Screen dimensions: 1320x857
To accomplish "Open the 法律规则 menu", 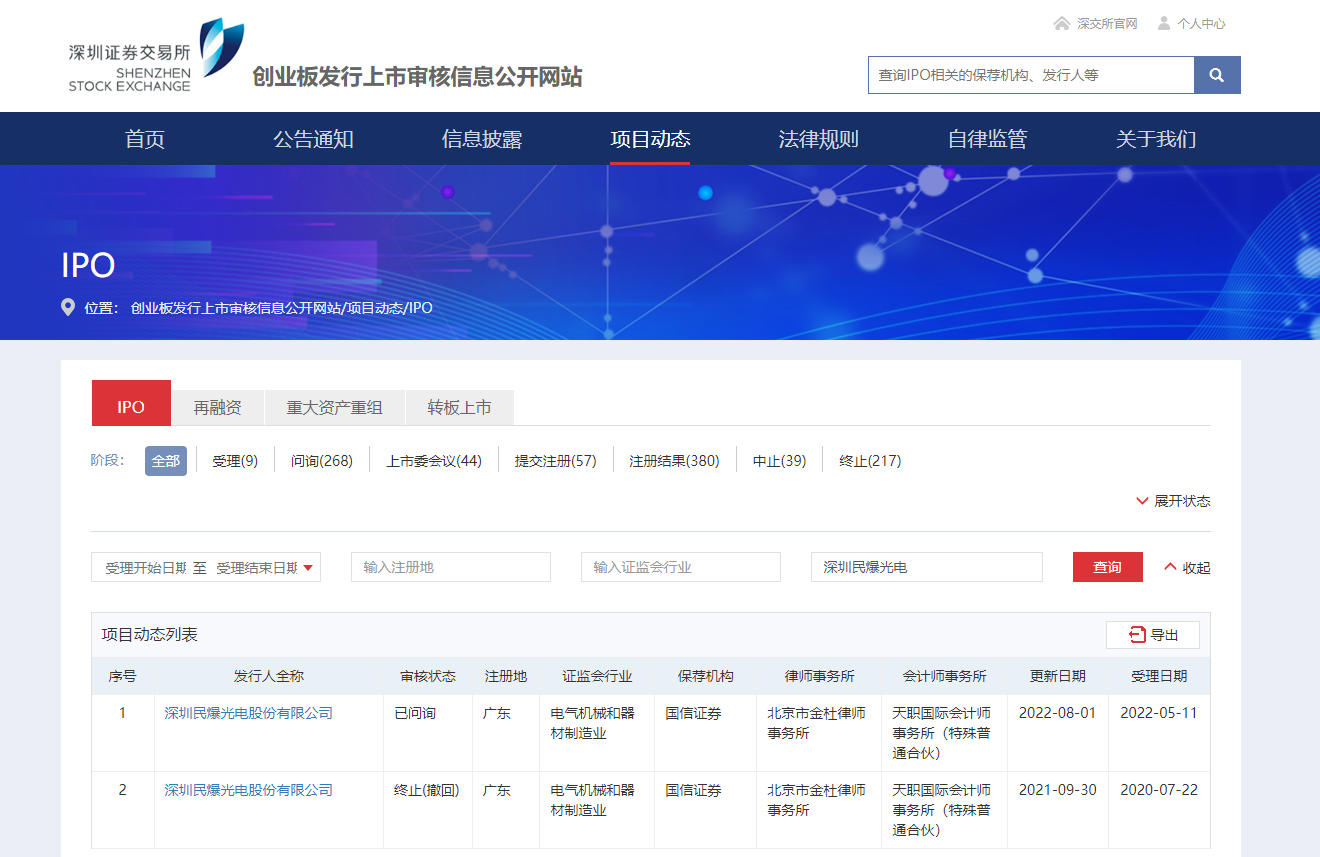I will coord(819,139).
